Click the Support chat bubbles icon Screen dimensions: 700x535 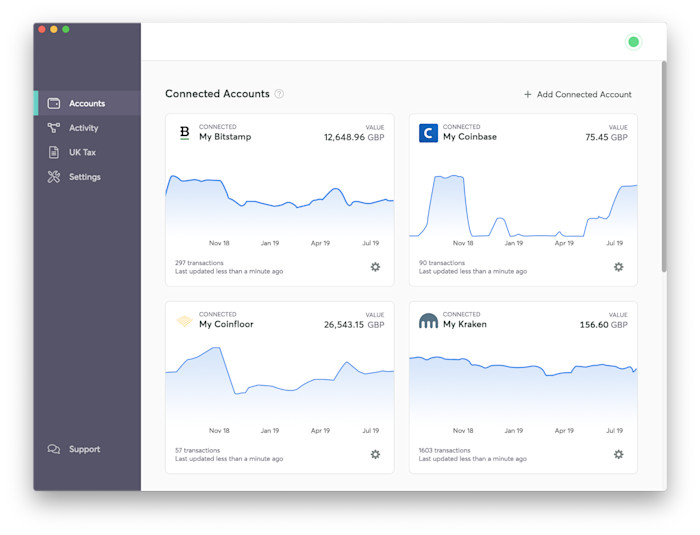coord(54,449)
